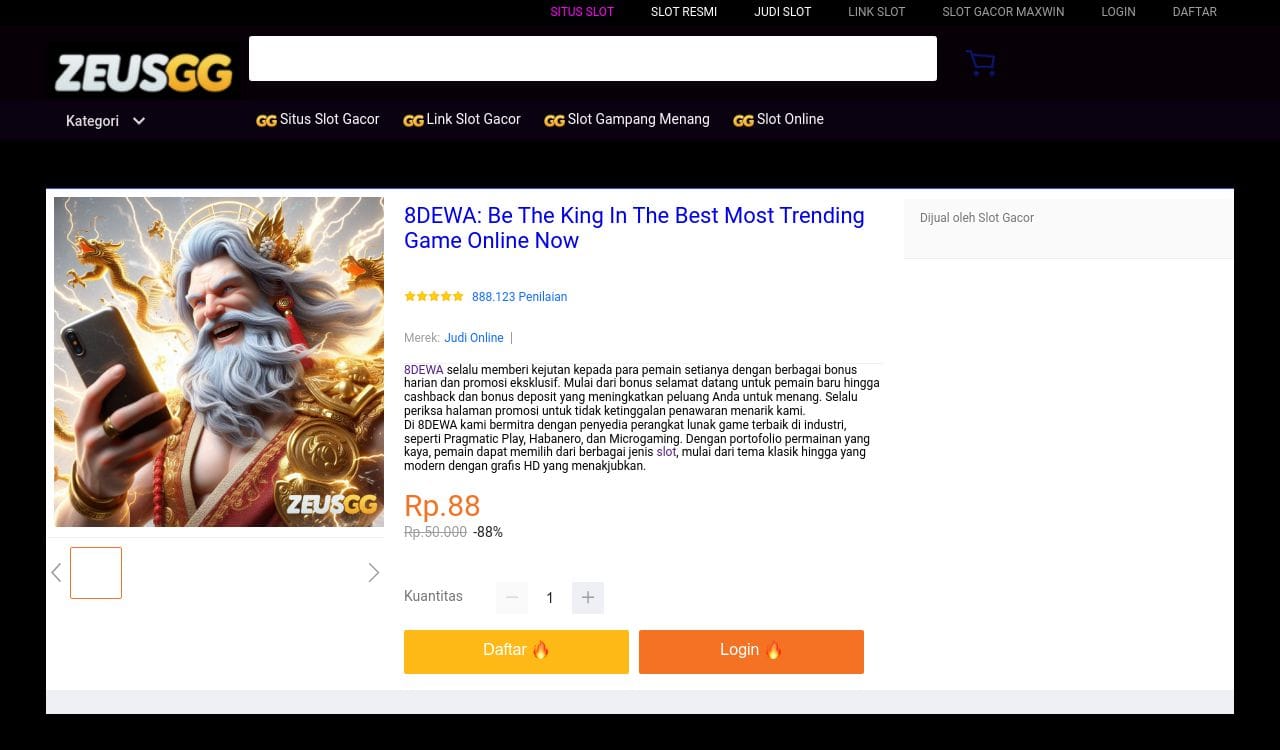Increase quantity with plus button
The image size is (1280, 750).
pos(588,598)
